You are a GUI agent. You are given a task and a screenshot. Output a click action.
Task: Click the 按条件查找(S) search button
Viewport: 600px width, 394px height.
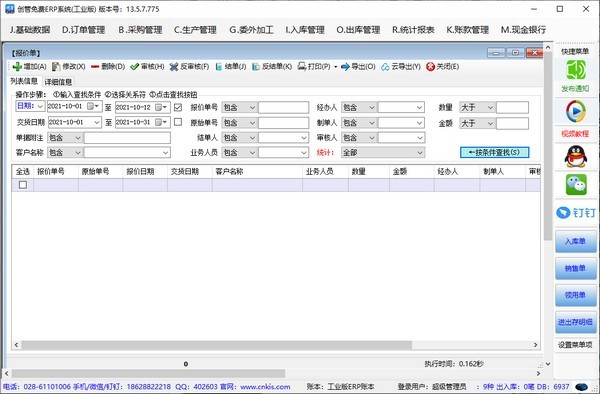point(494,152)
